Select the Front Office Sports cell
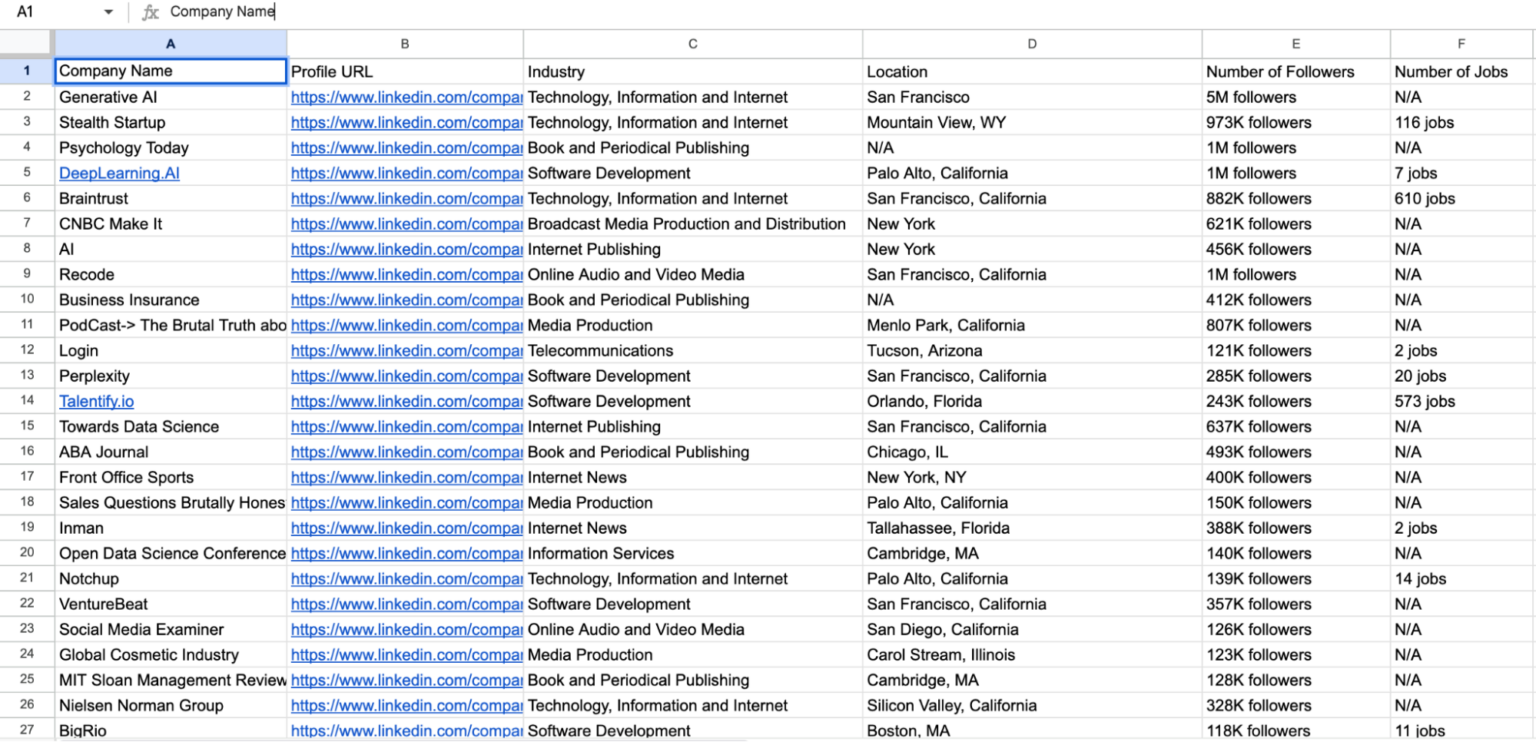 click(171, 477)
